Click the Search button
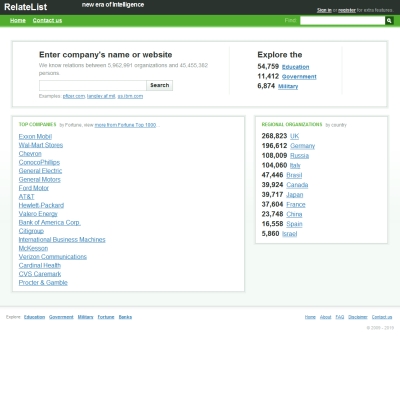400x400 pixels. coord(159,85)
